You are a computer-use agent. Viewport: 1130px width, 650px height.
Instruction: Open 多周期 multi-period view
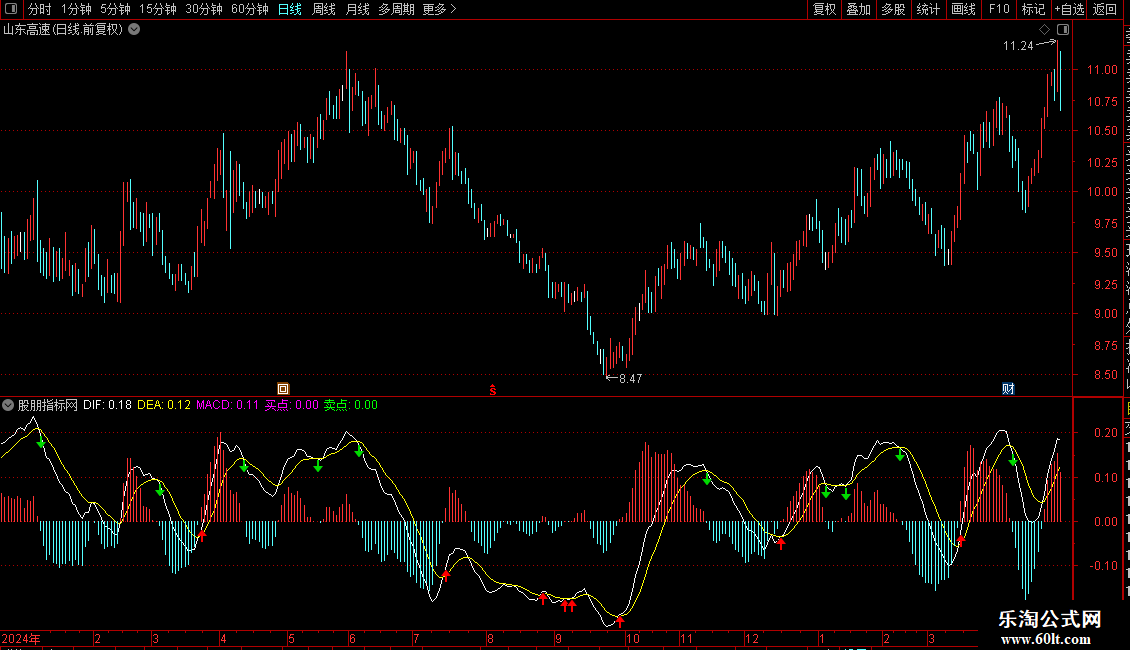tap(396, 9)
